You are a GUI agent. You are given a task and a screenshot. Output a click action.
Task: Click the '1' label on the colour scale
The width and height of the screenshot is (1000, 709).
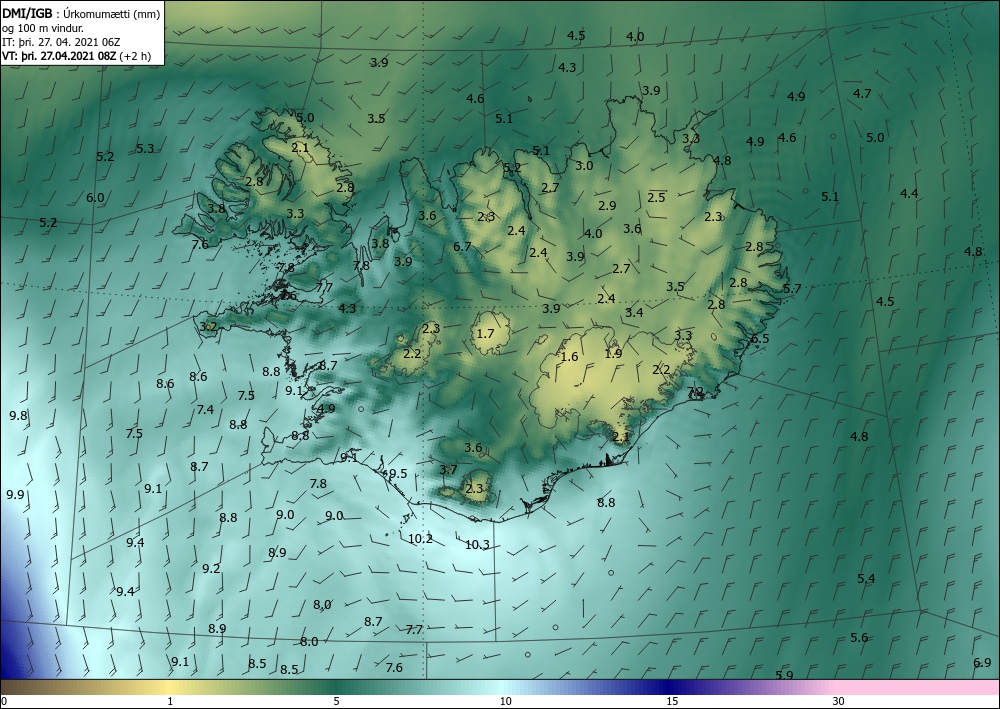pyautogui.click(x=170, y=702)
